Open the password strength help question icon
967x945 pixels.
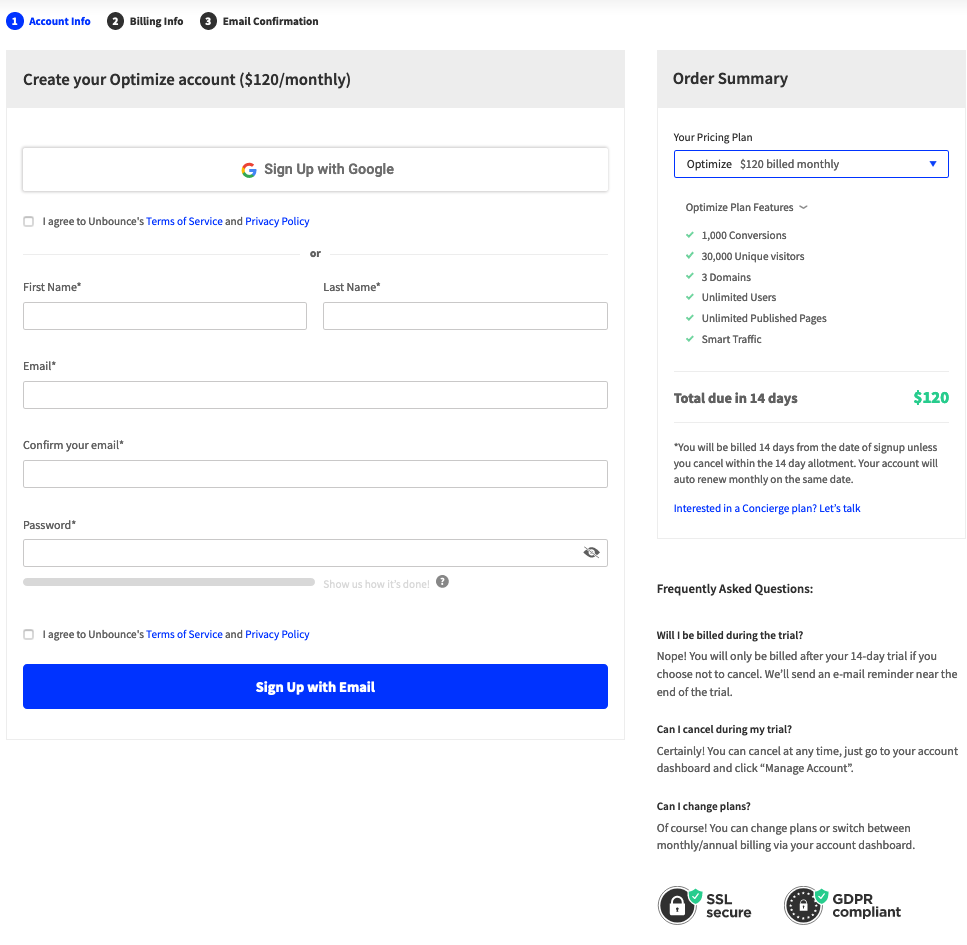coord(442,582)
